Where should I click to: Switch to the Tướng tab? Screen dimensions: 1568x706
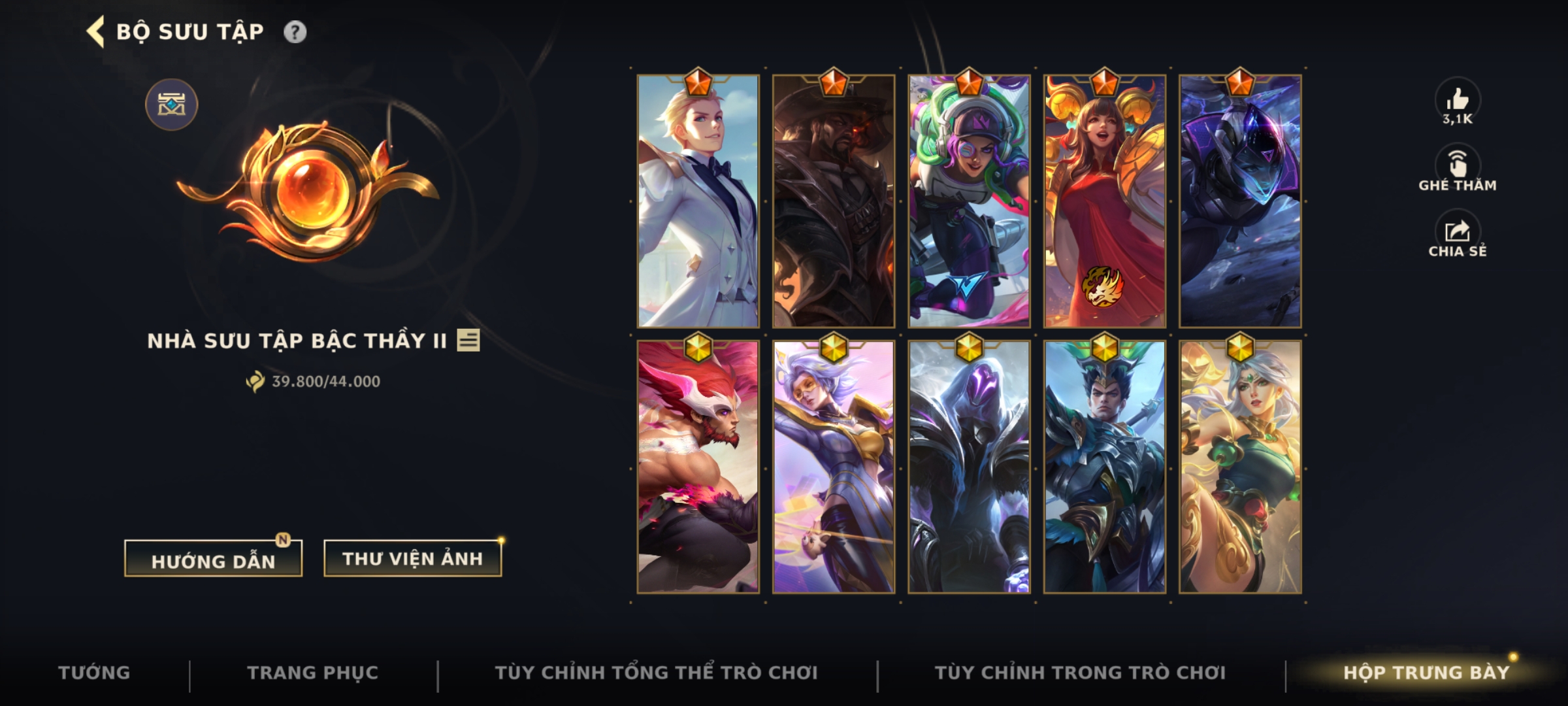[x=94, y=673]
